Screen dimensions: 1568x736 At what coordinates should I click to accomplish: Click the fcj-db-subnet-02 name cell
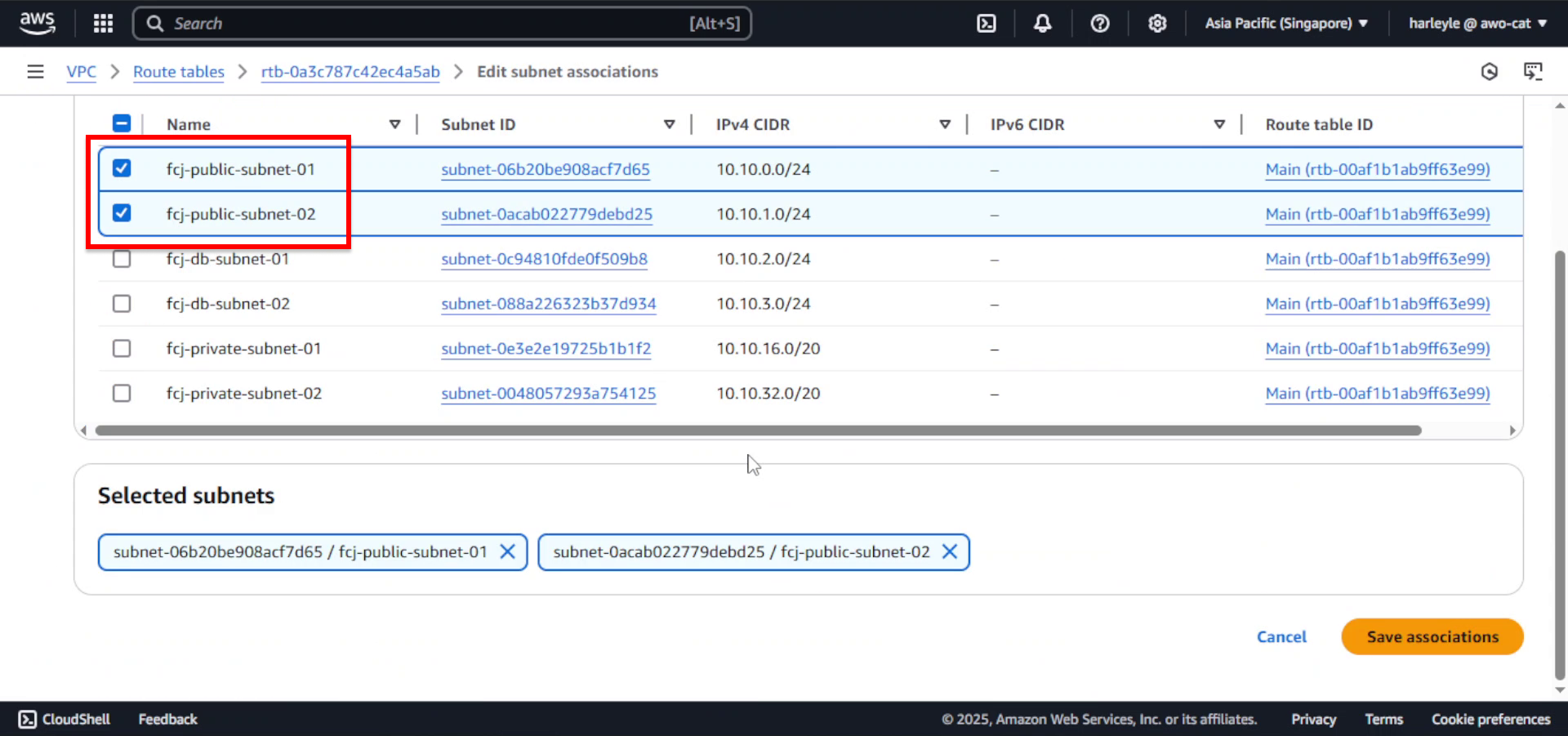[x=228, y=305]
